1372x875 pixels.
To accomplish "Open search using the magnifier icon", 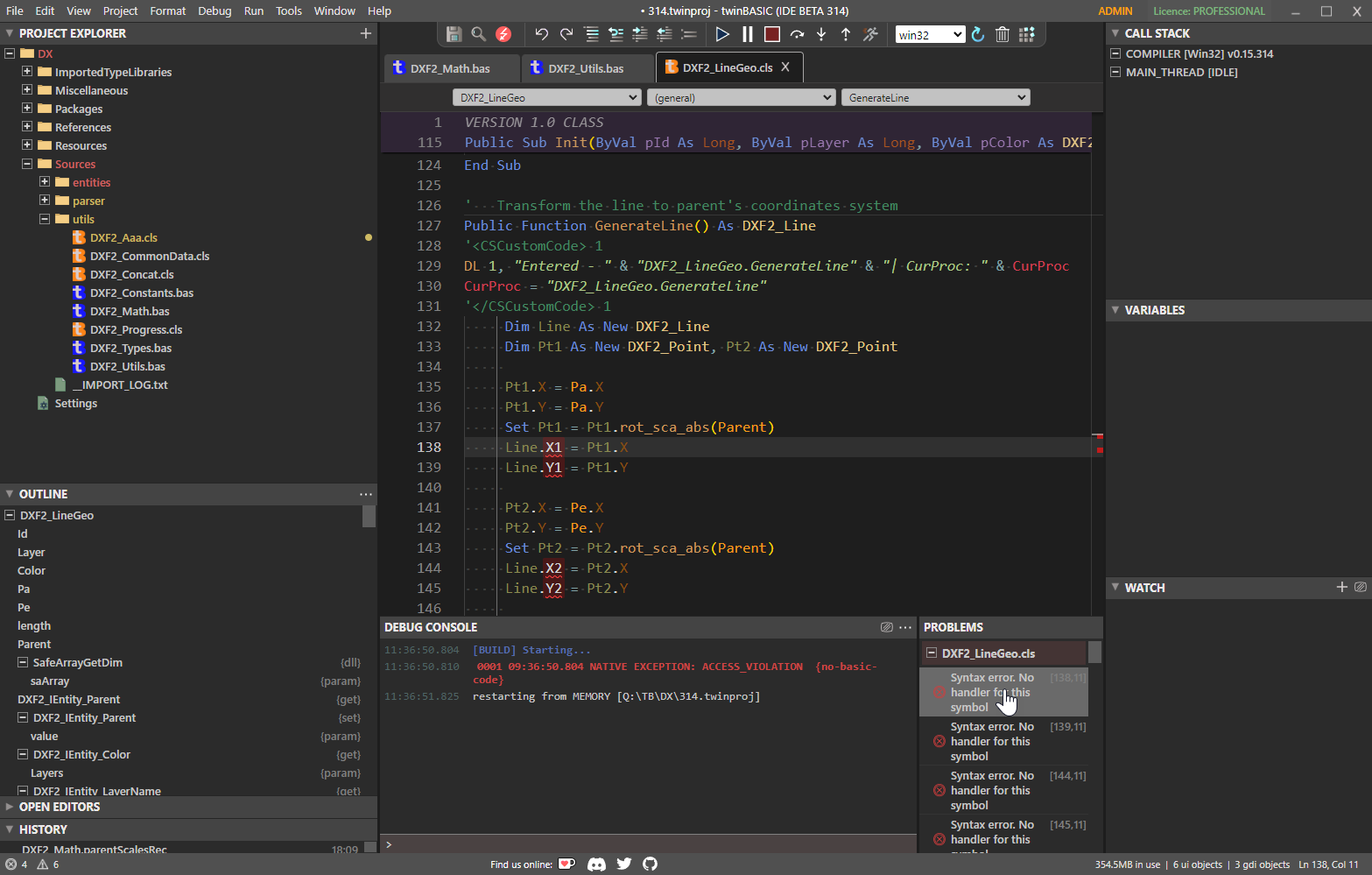I will coord(478,34).
